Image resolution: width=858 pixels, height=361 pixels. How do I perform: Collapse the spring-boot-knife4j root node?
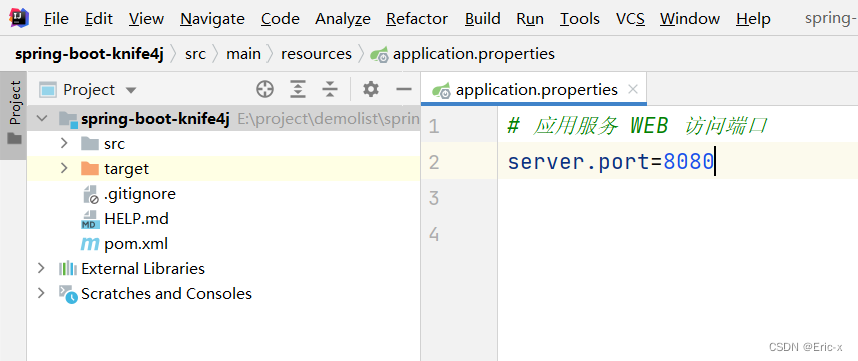pyautogui.click(x=42, y=119)
